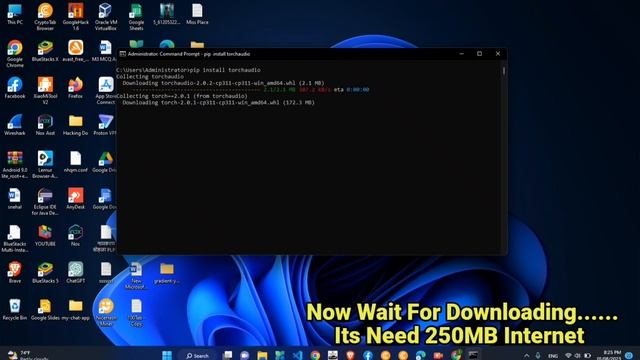Open File Explorer from the taskbar
The image size is (640, 360).
262,356
